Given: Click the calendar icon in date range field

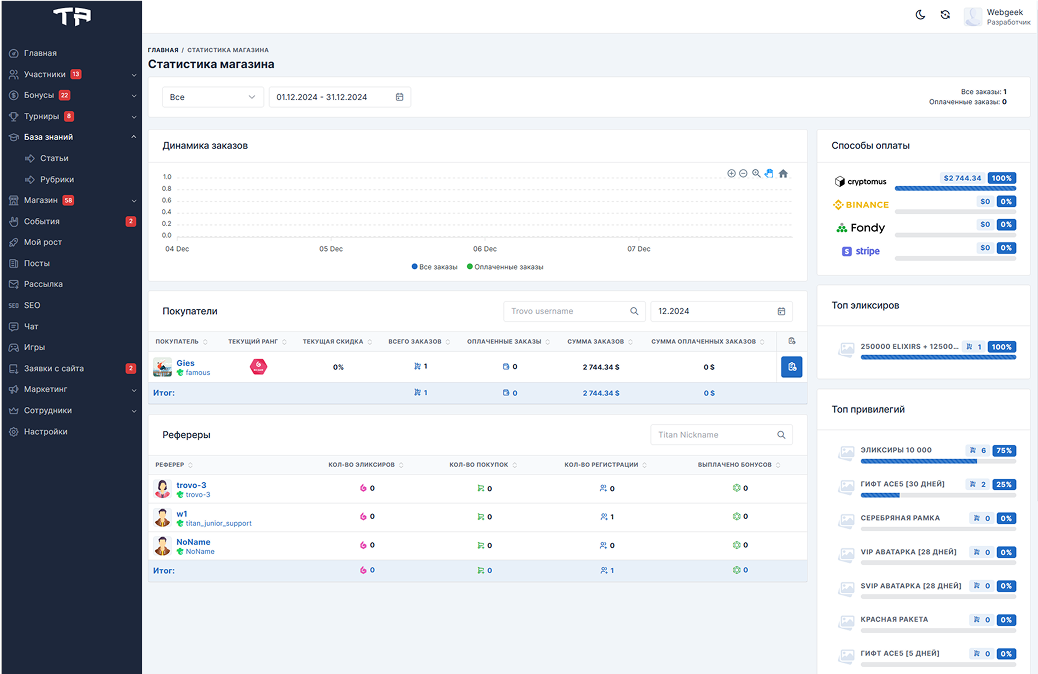Looking at the screenshot, I should click(399, 97).
